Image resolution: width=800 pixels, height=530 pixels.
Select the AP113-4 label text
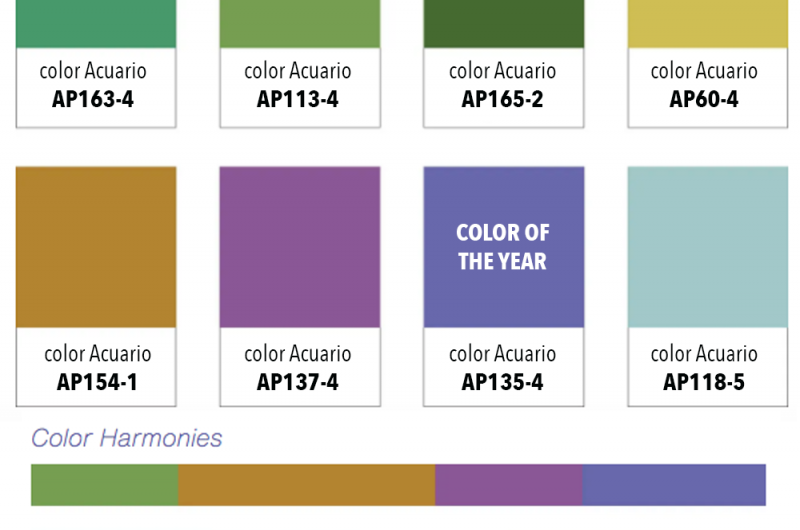(298, 99)
